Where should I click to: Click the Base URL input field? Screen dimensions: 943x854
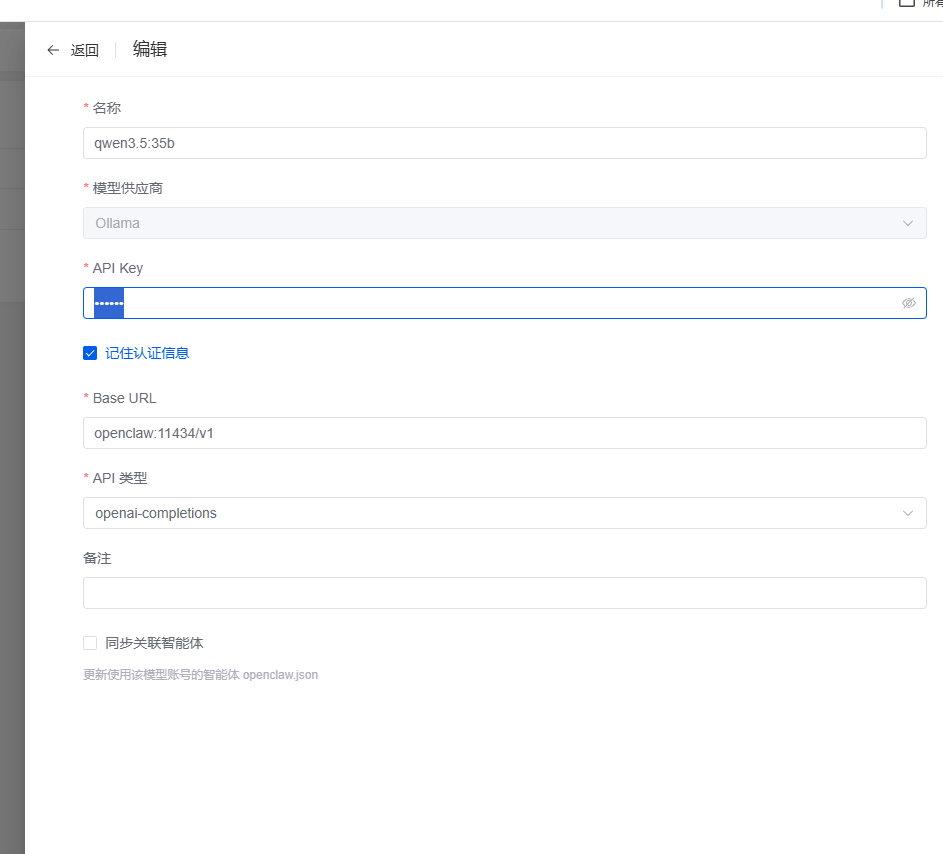[x=504, y=433]
